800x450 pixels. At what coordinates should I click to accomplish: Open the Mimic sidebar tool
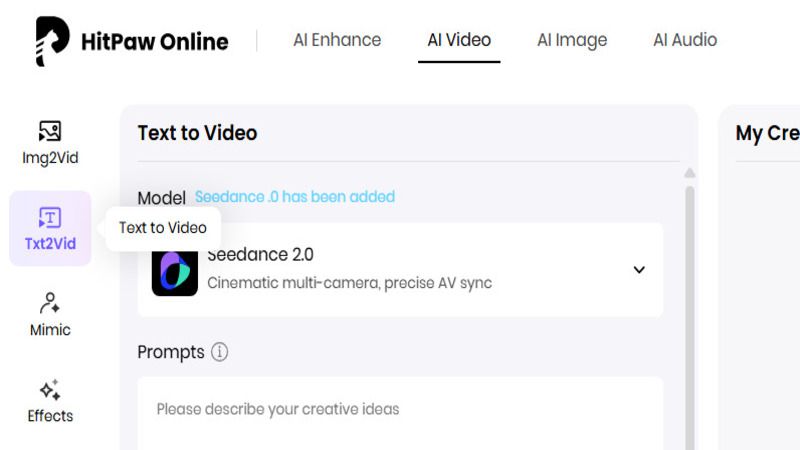point(50,314)
